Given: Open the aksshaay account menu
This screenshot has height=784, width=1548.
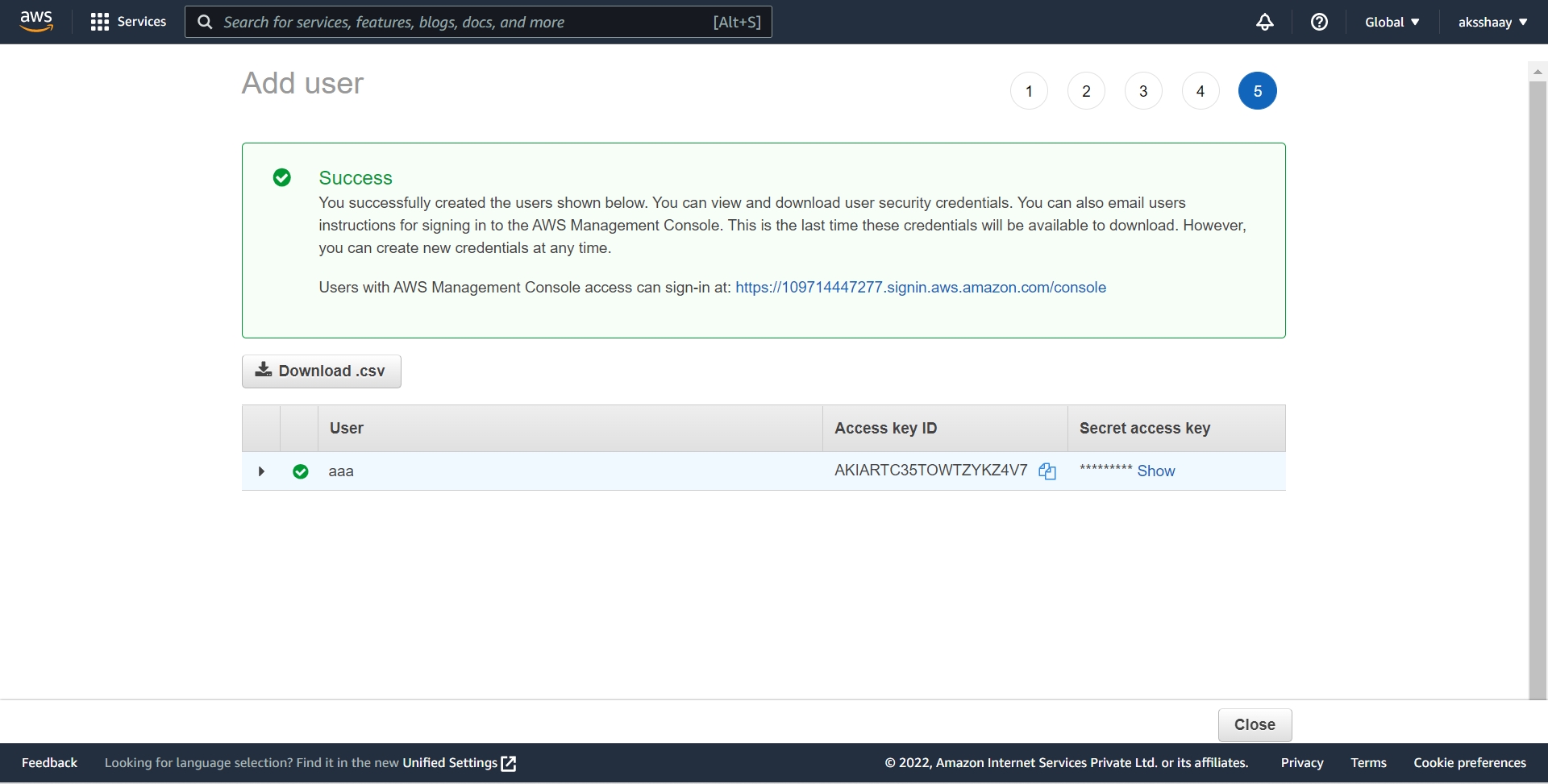Looking at the screenshot, I should [1492, 22].
